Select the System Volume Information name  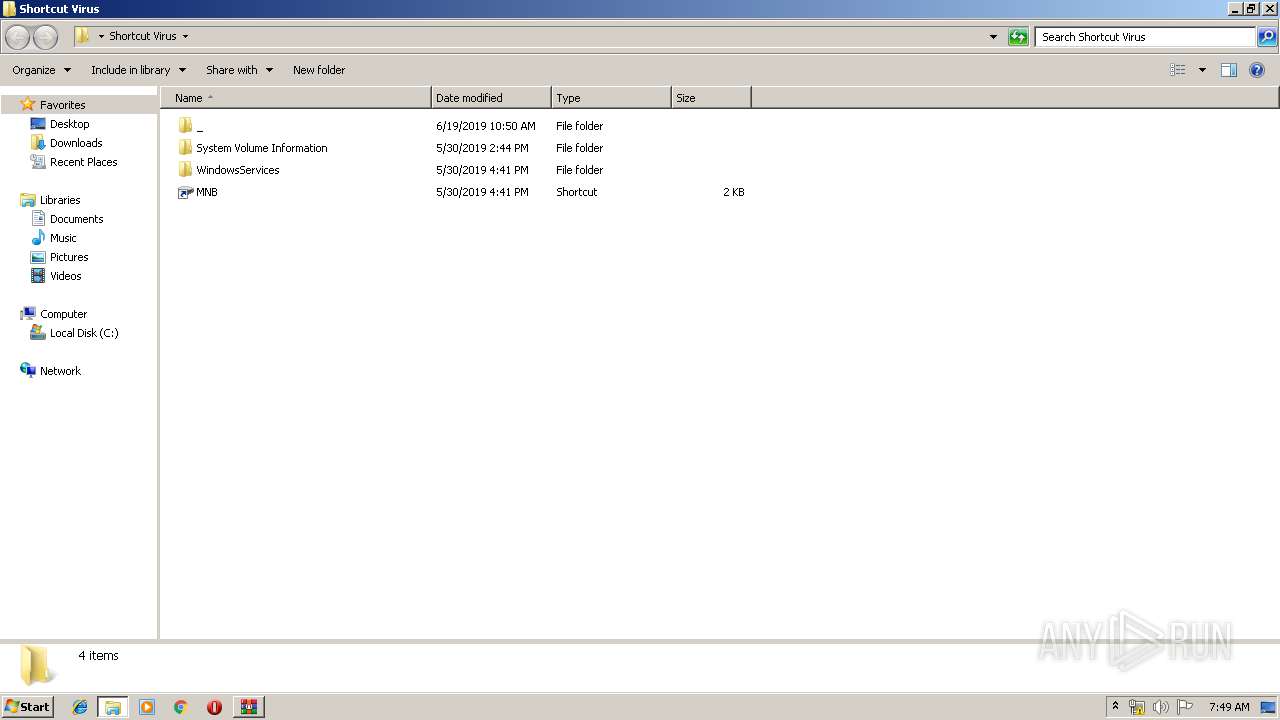coord(262,148)
